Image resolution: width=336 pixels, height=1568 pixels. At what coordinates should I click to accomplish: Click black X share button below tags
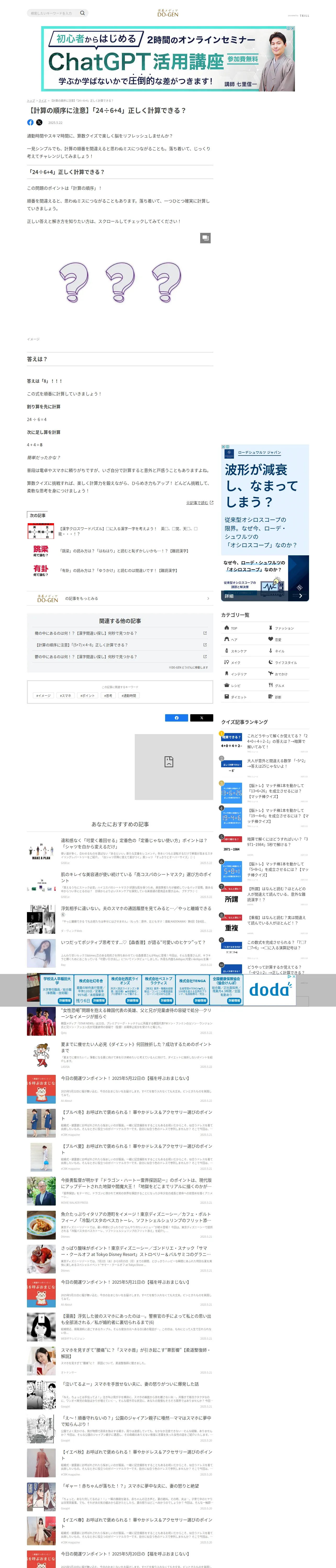pyautogui.click(x=202, y=718)
